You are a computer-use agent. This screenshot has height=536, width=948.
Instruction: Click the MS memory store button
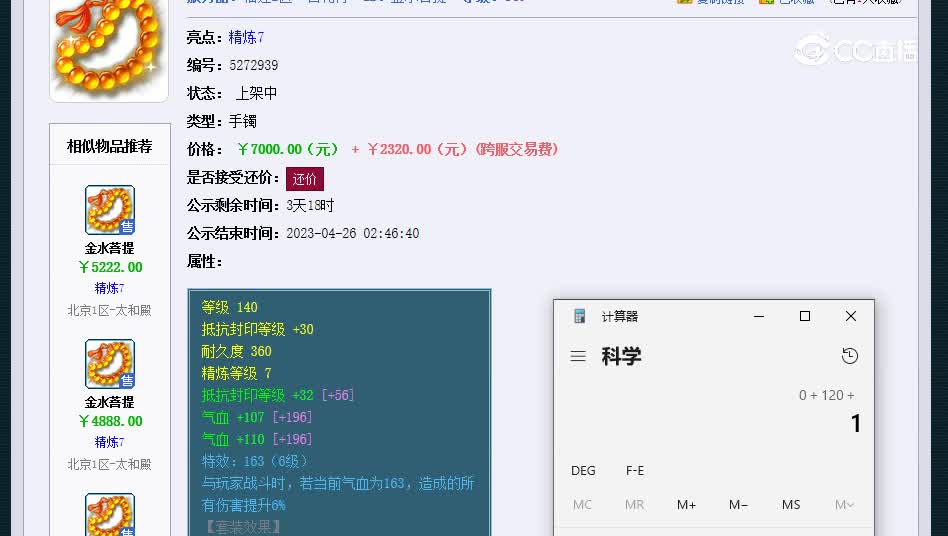791,505
